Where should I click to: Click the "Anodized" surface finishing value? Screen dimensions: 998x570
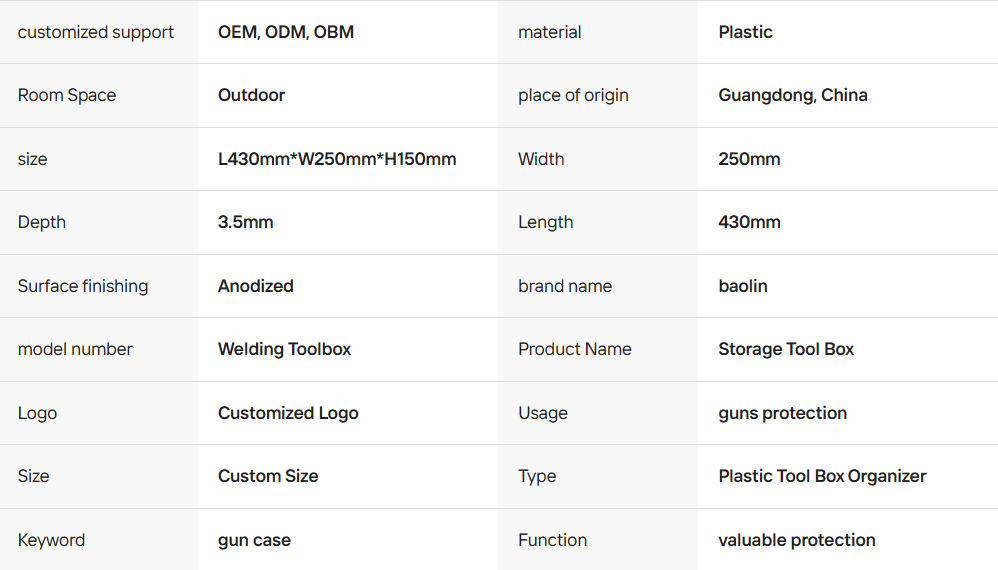click(x=255, y=286)
